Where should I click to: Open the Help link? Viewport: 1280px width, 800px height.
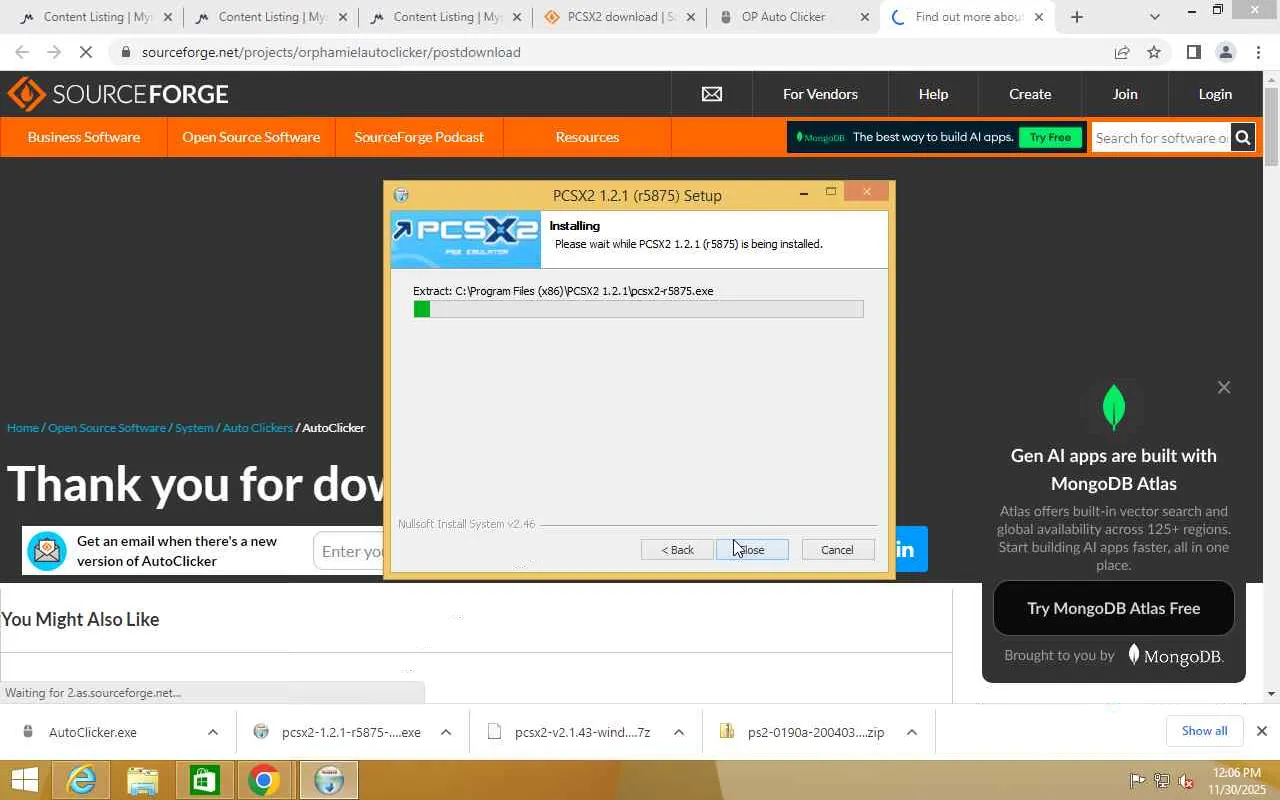point(933,94)
